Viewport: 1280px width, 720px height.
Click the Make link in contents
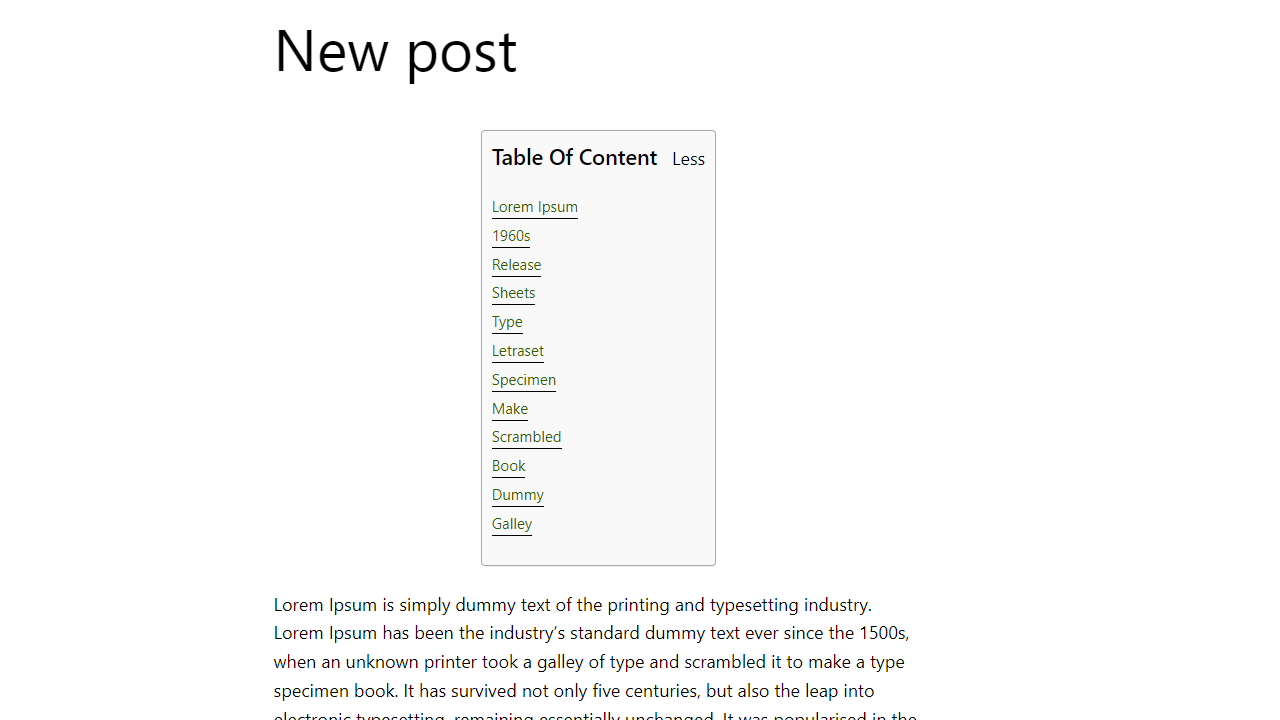click(x=509, y=409)
